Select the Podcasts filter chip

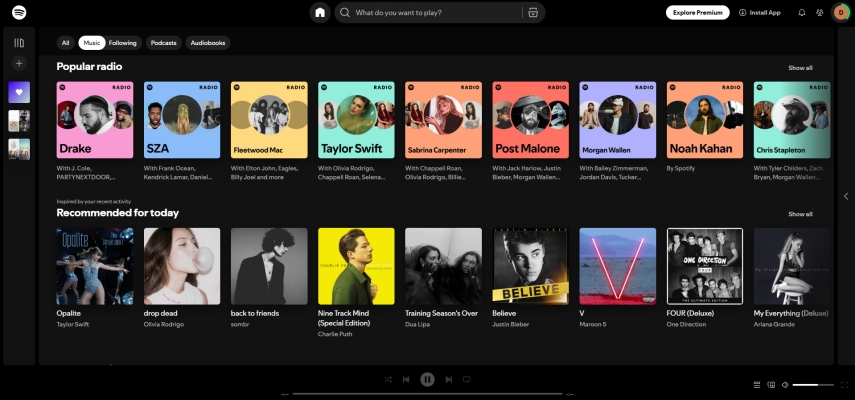(x=164, y=43)
